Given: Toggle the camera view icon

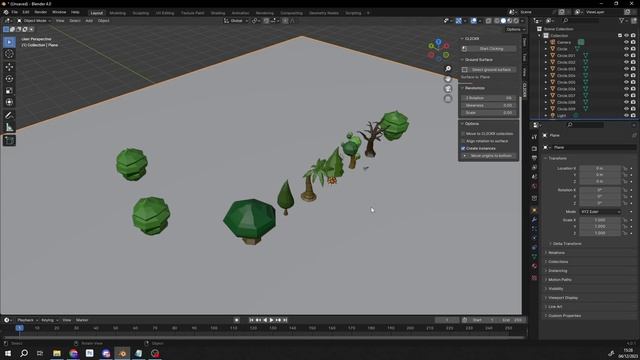Looking at the screenshot, I should (448, 89).
